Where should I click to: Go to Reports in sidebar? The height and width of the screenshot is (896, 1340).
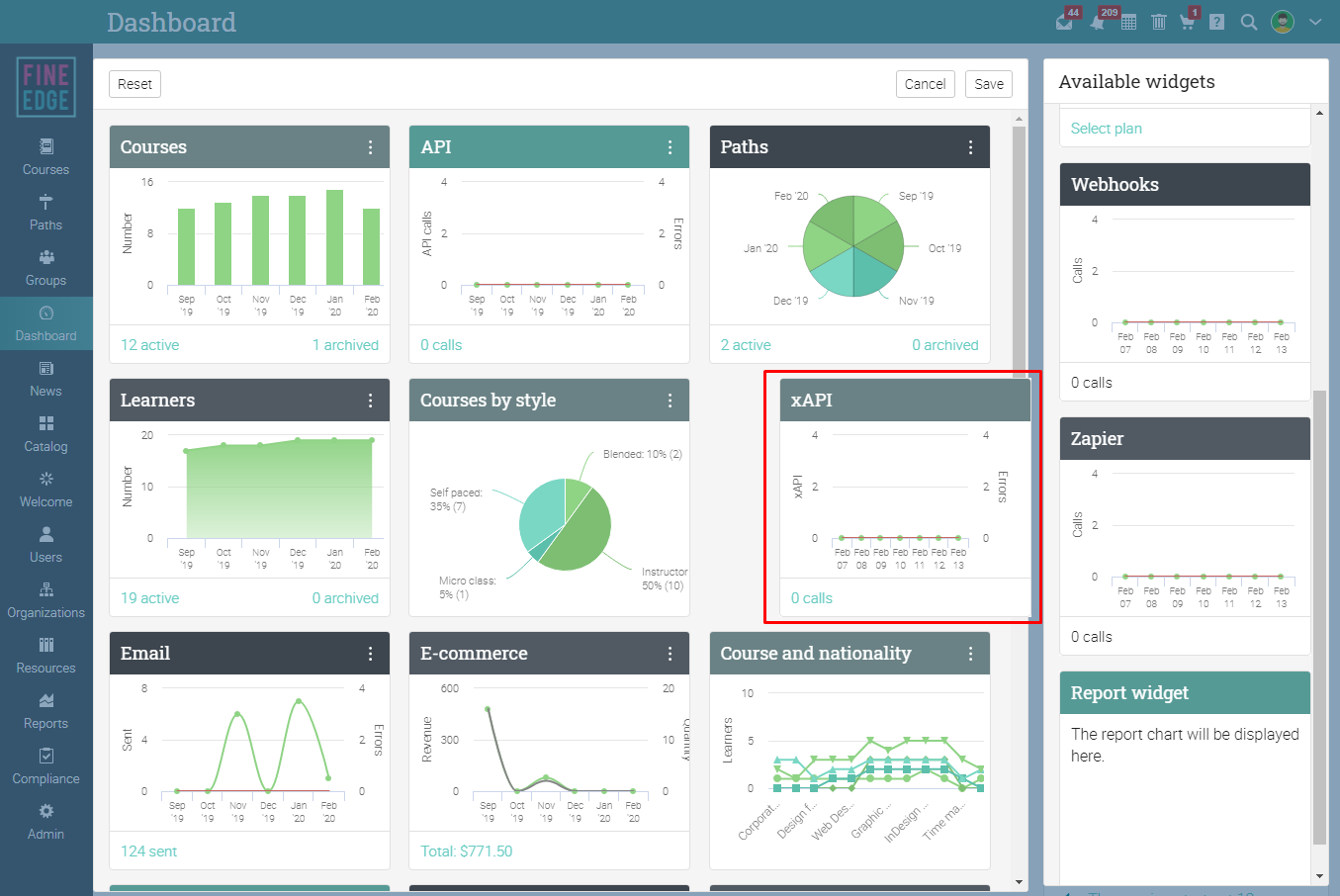point(45,712)
